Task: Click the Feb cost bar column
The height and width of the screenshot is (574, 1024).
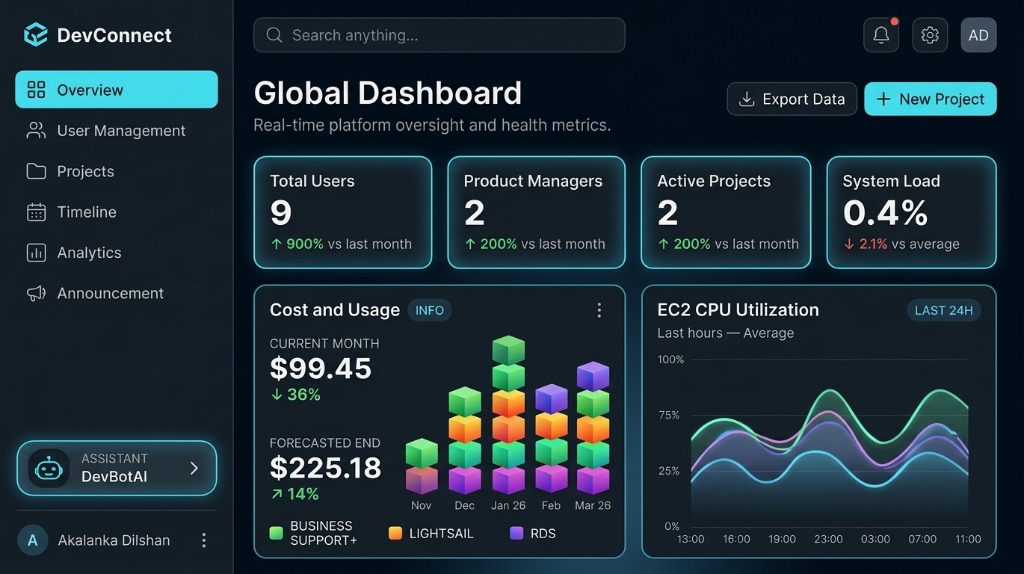Action: tap(551, 438)
